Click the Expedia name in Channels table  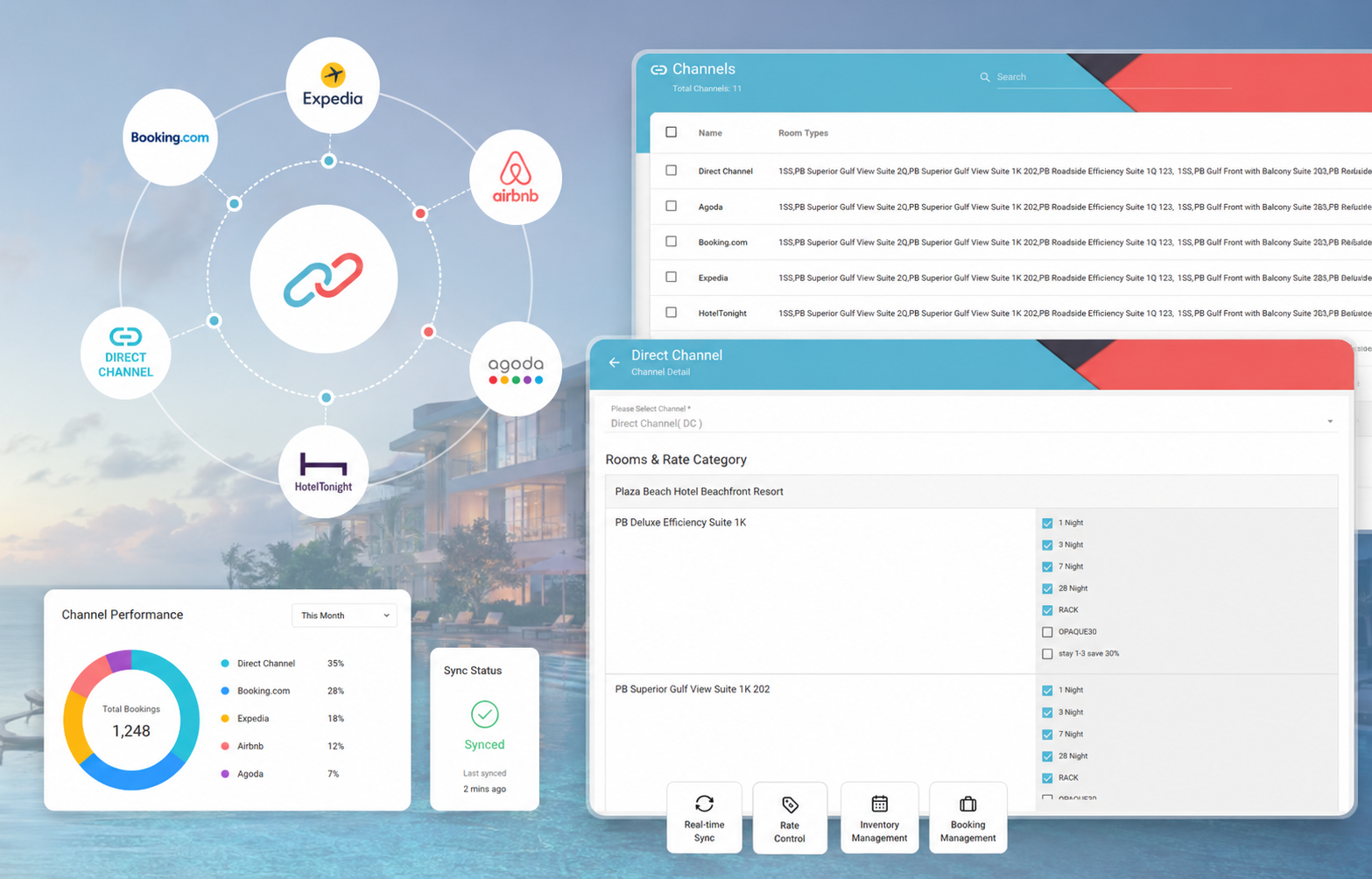pyautogui.click(x=713, y=278)
